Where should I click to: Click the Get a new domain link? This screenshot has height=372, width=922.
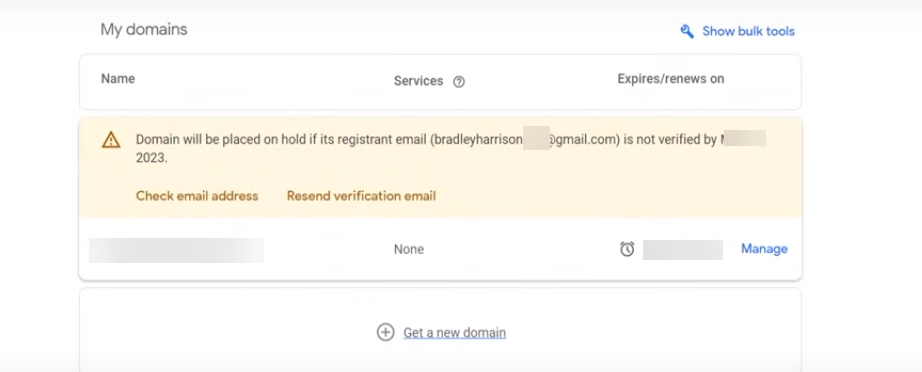455,333
